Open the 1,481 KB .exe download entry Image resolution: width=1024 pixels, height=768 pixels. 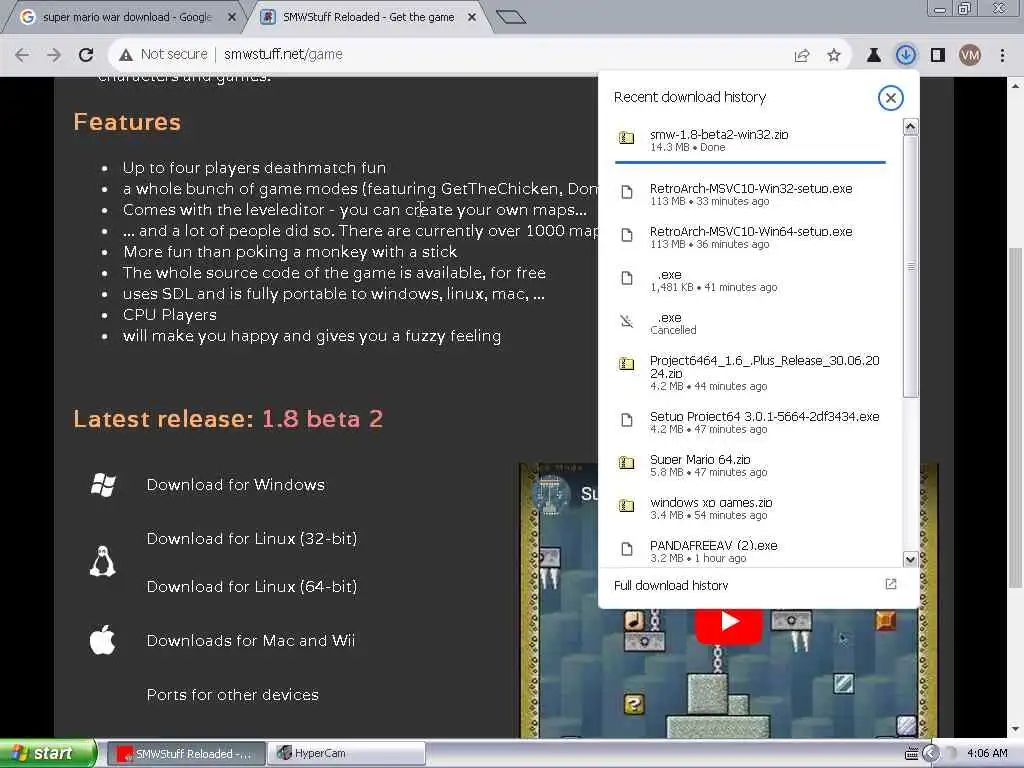750,280
